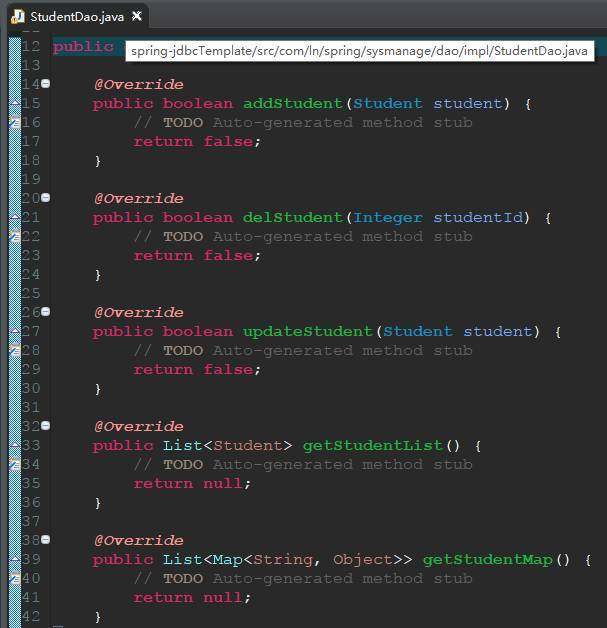Click 'return false;' on line 23
Viewport: 607px width, 628px height.
point(197,255)
